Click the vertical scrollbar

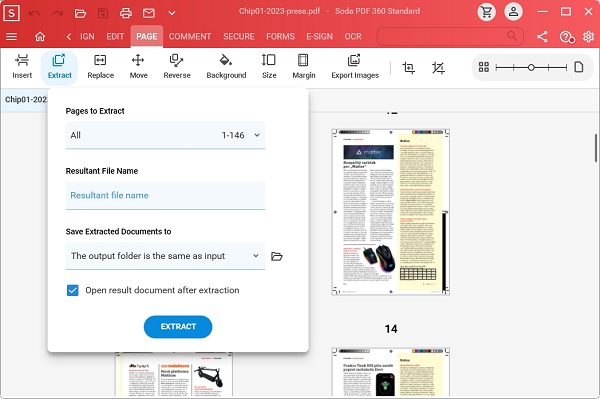(x=596, y=148)
